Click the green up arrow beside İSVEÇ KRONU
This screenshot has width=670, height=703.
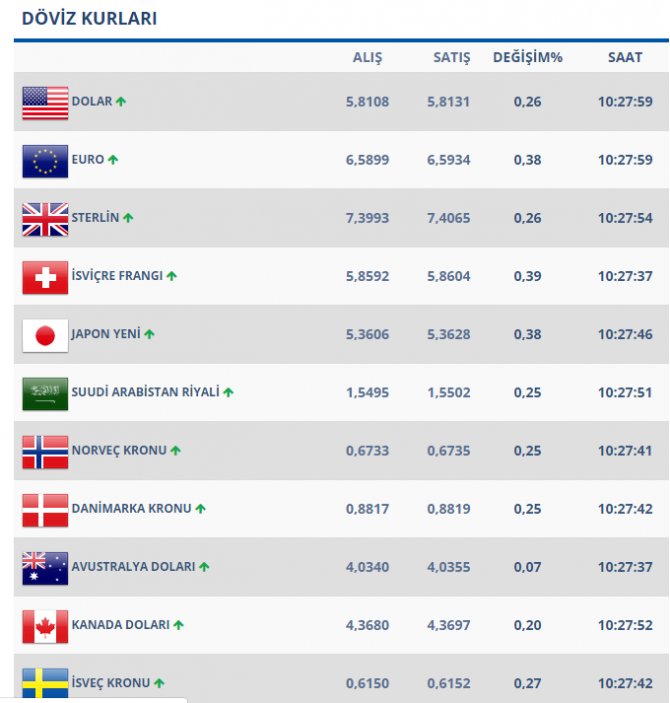[159, 684]
